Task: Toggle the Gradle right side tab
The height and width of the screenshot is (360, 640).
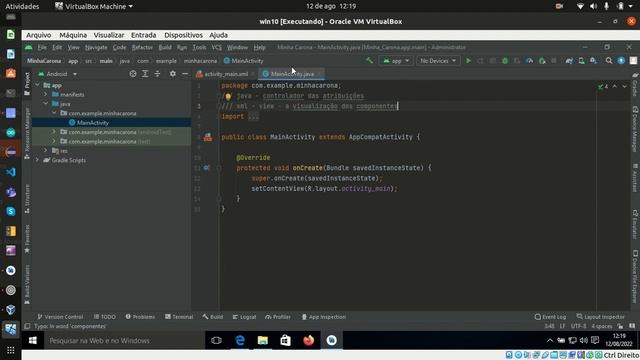Action: tap(635, 84)
